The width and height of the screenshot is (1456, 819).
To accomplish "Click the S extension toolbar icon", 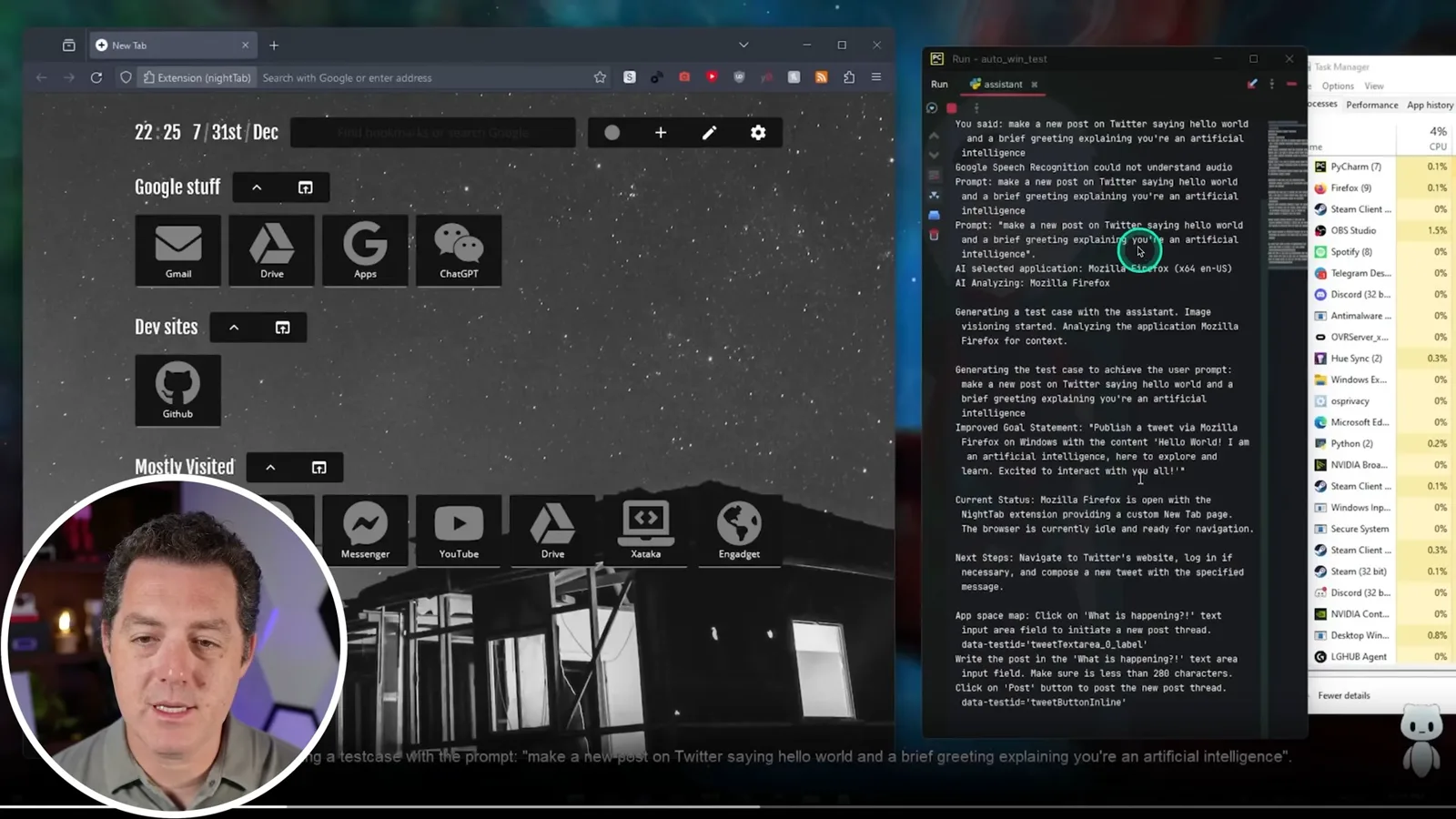I will [630, 77].
